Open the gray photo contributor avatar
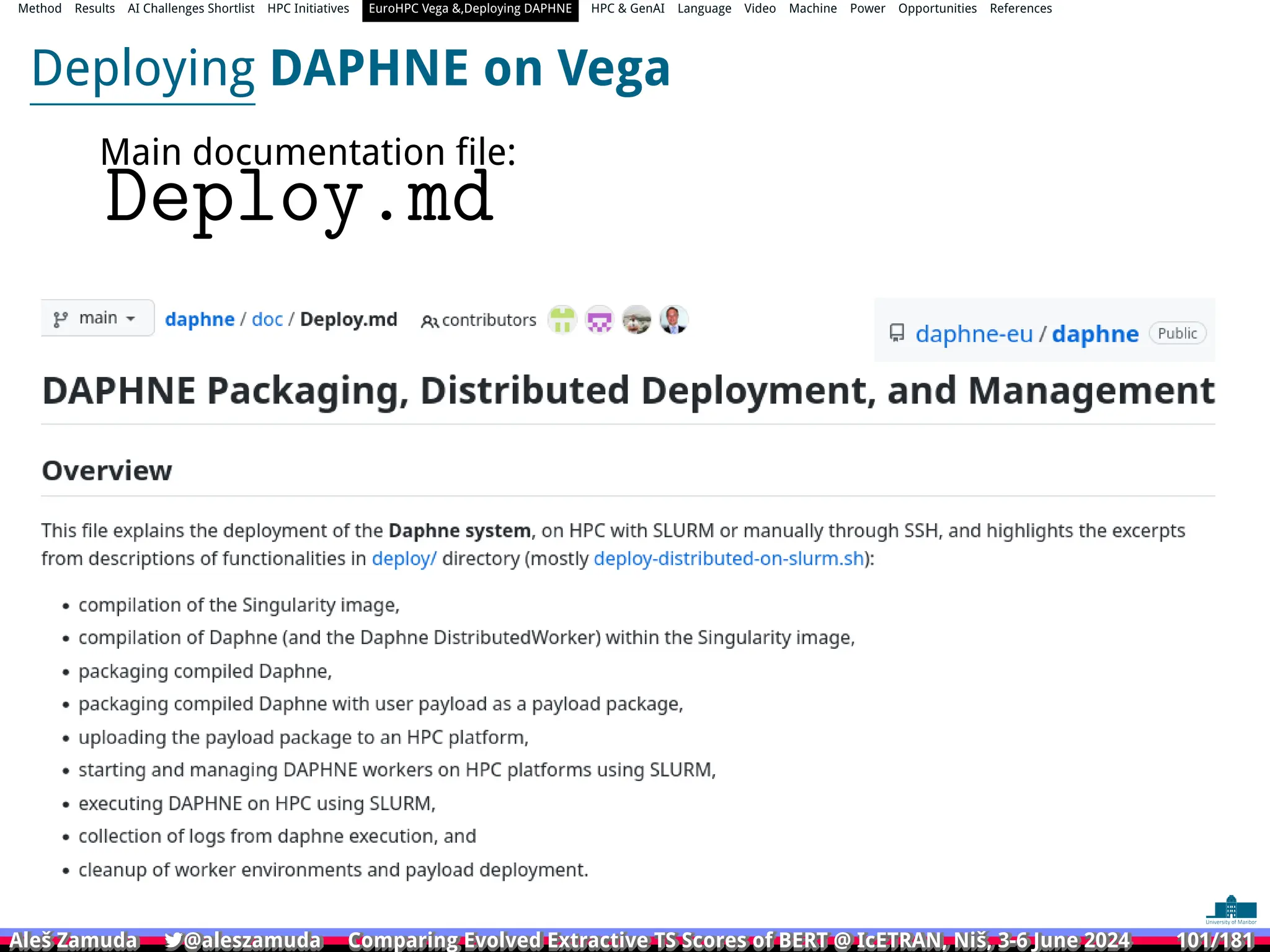This screenshot has width=1270, height=952. [x=637, y=320]
